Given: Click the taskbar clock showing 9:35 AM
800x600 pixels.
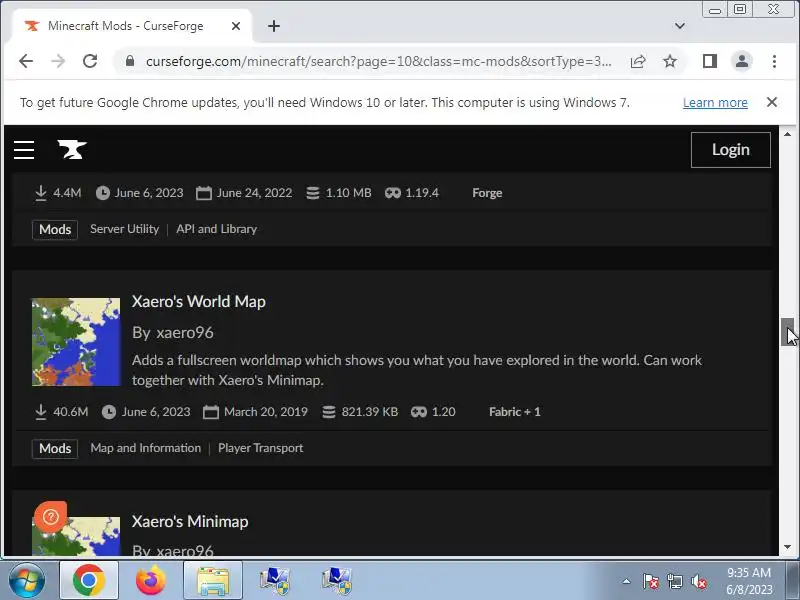Looking at the screenshot, I should 749,581.
